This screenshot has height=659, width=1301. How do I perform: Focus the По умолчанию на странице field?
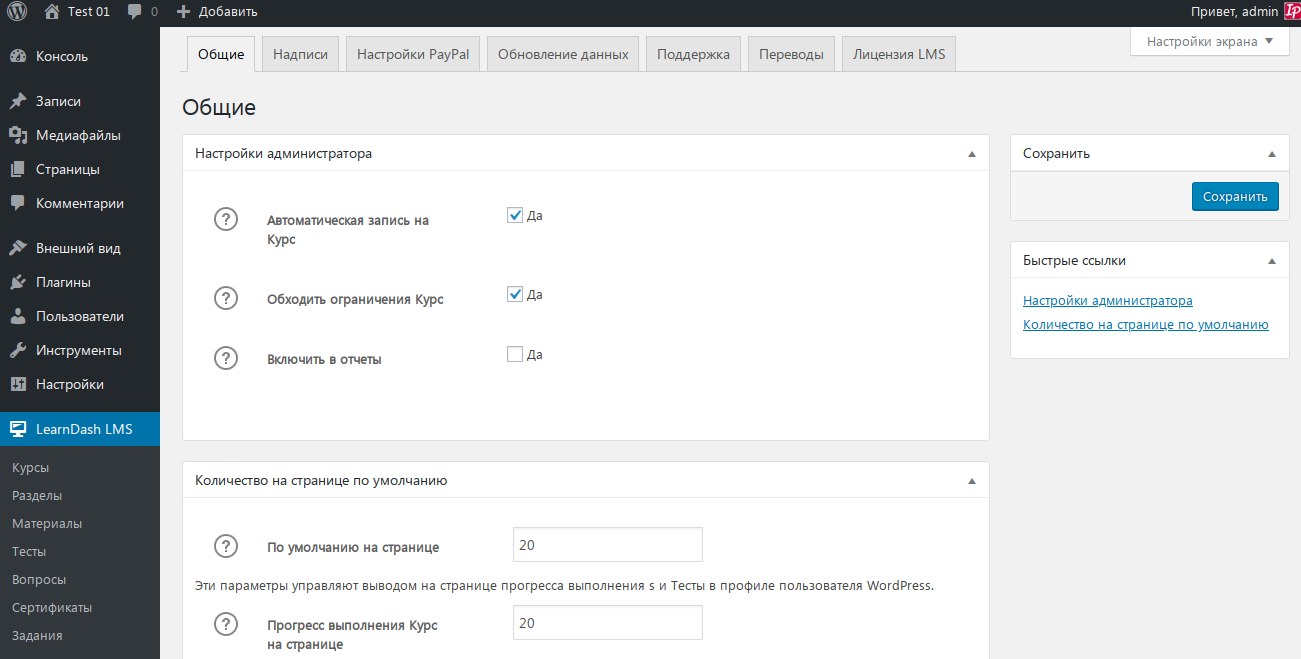(607, 545)
